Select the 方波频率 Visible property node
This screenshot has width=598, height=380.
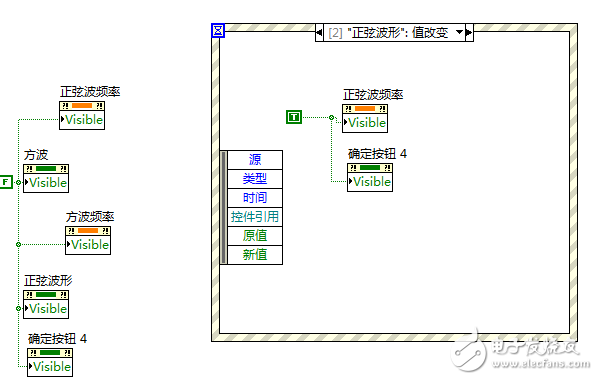[x=88, y=240]
